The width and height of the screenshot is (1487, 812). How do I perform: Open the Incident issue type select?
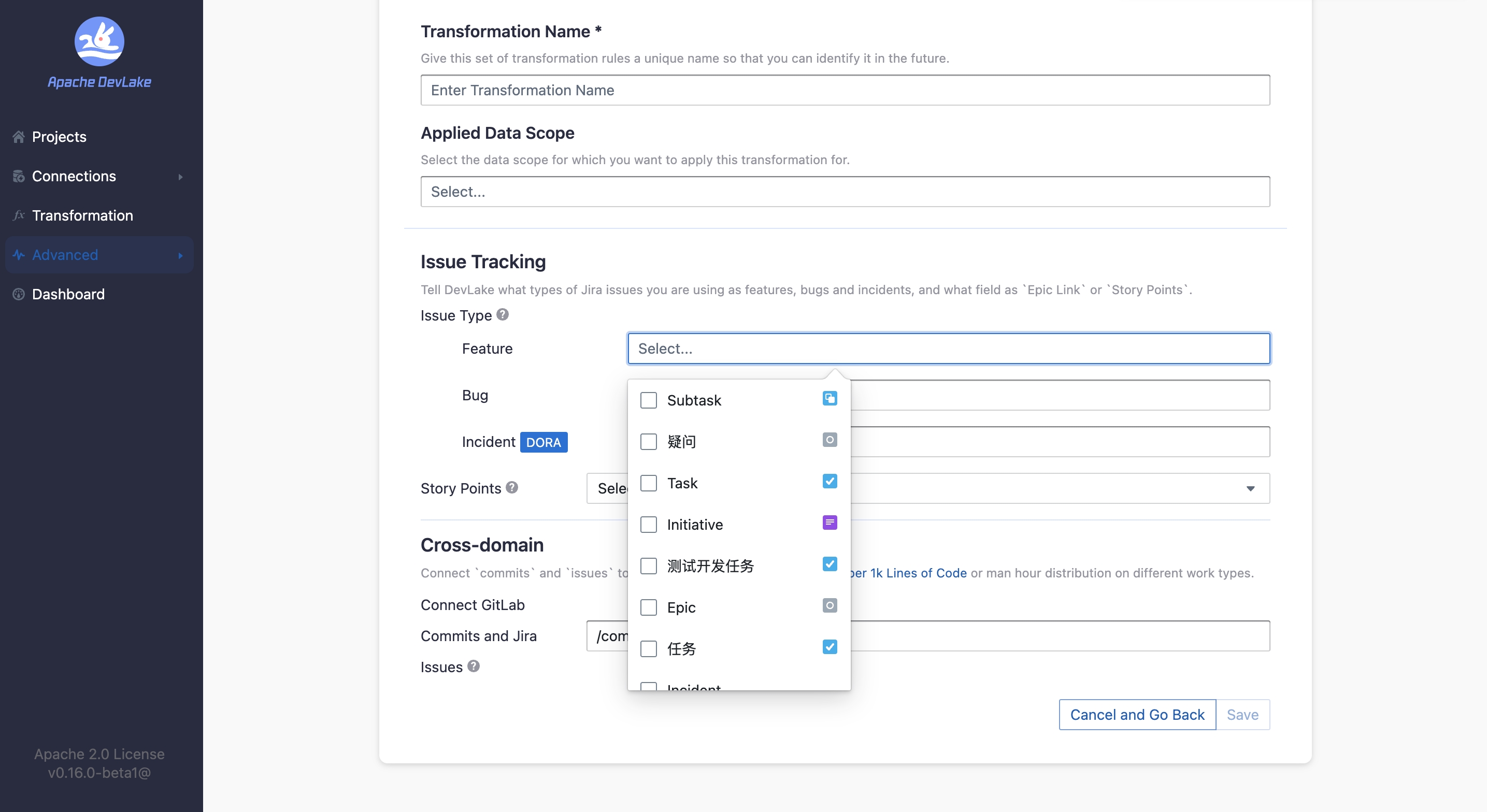[x=1060, y=442]
